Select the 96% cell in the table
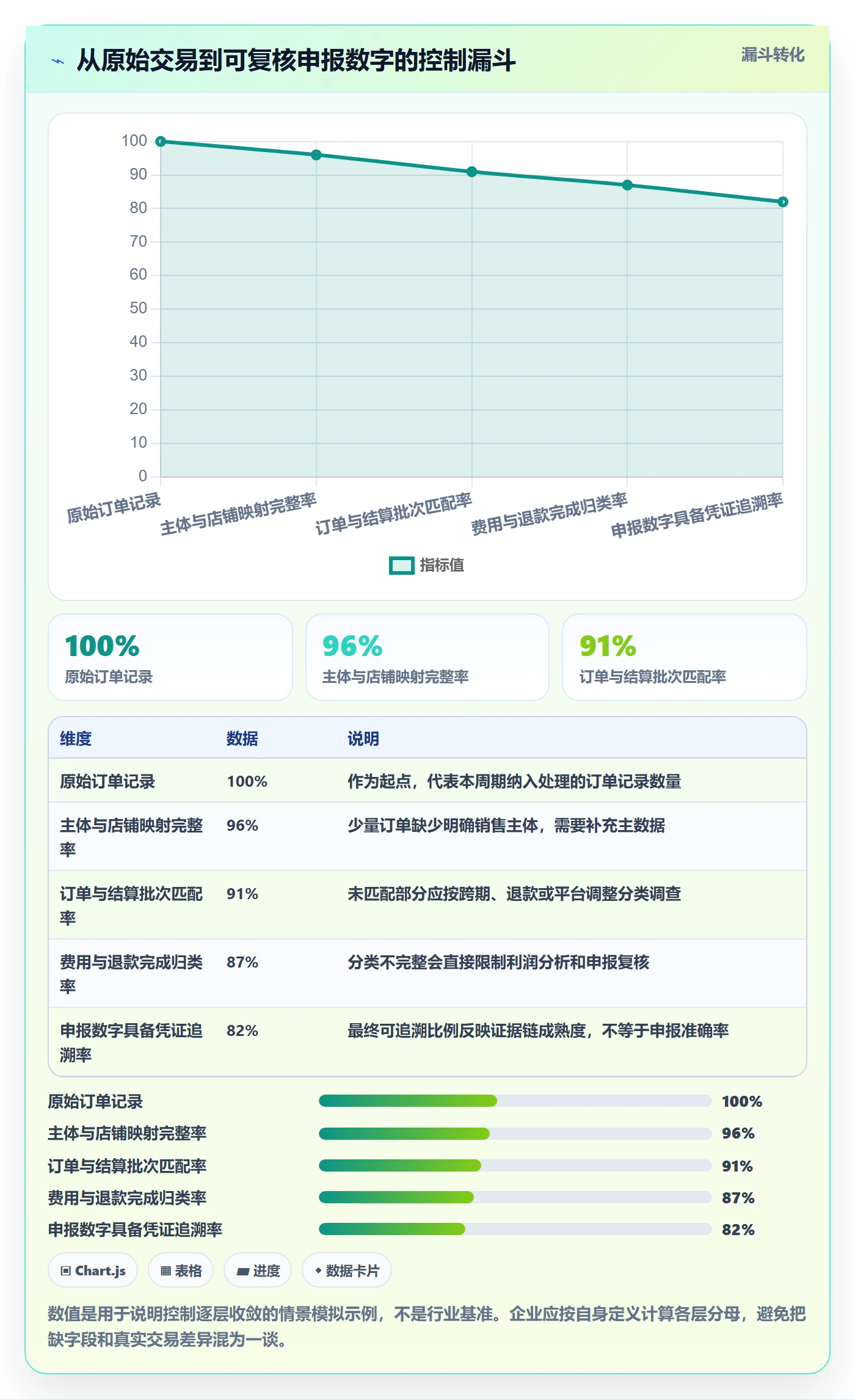Image resolution: width=855 pixels, height=1400 pixels. 242,826
